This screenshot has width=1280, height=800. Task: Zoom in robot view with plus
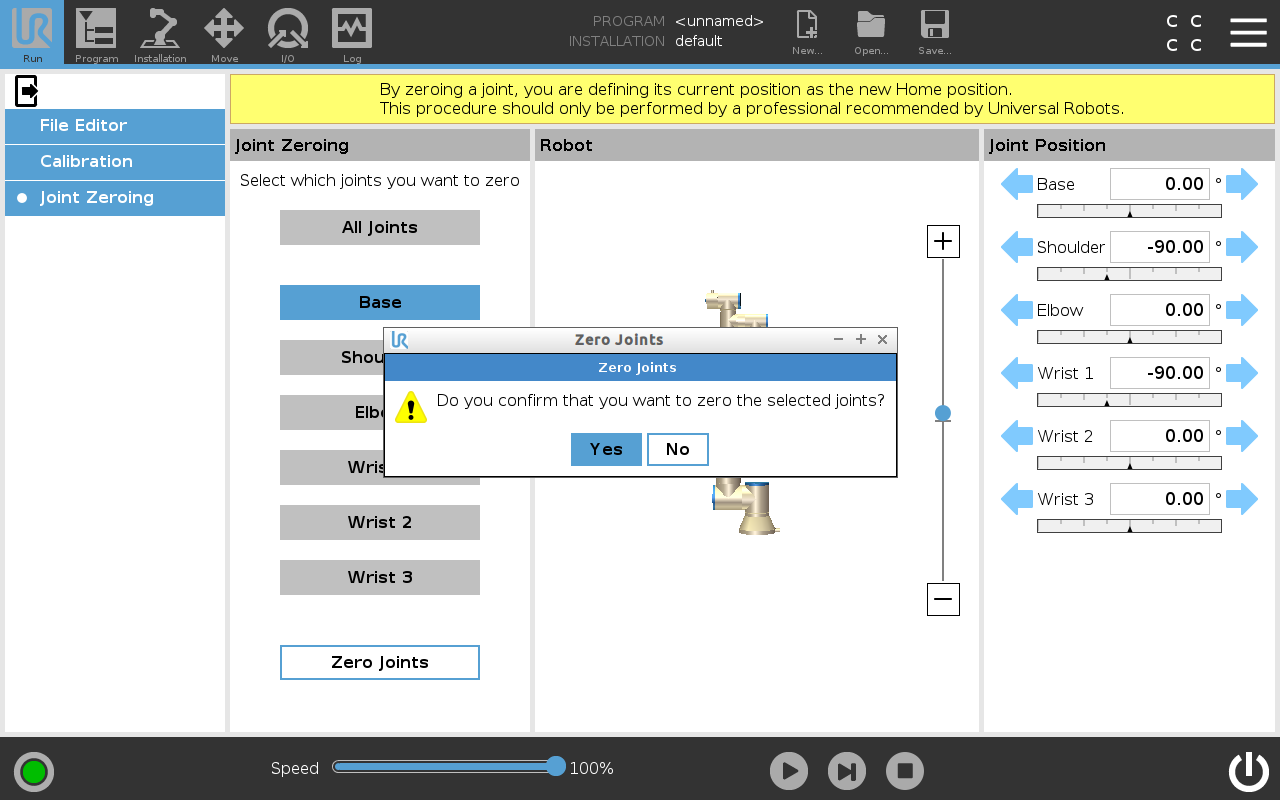[x=943, y=241]
